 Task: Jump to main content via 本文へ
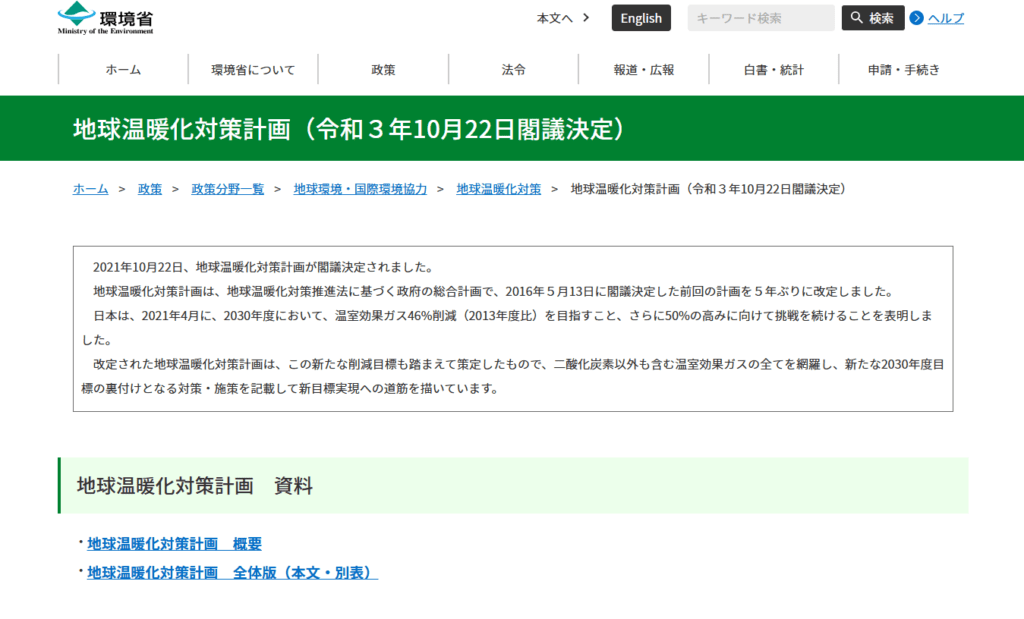(x=563, y=18)
